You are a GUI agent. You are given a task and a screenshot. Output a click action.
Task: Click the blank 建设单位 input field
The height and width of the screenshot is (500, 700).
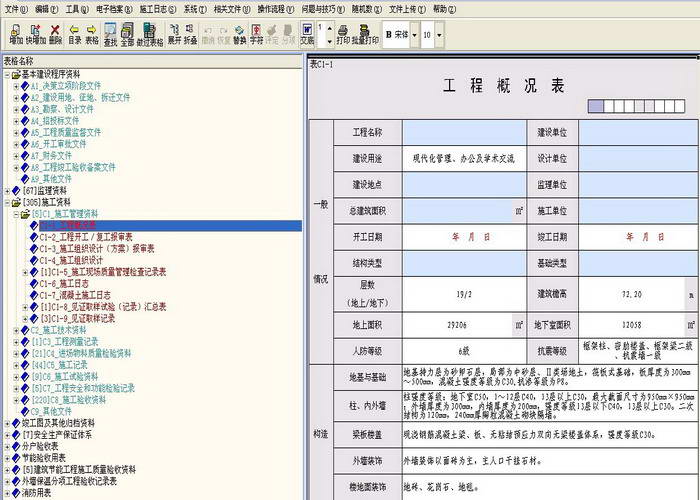(638, 133)
